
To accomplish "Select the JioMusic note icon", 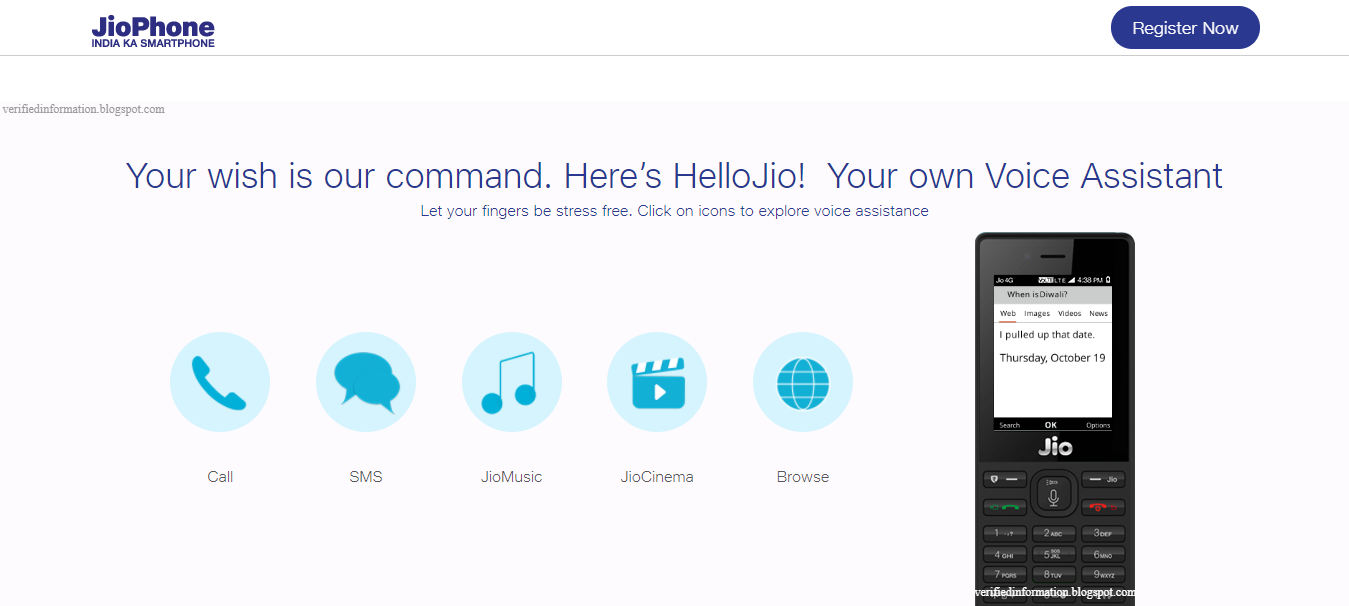I will (512, 382).
